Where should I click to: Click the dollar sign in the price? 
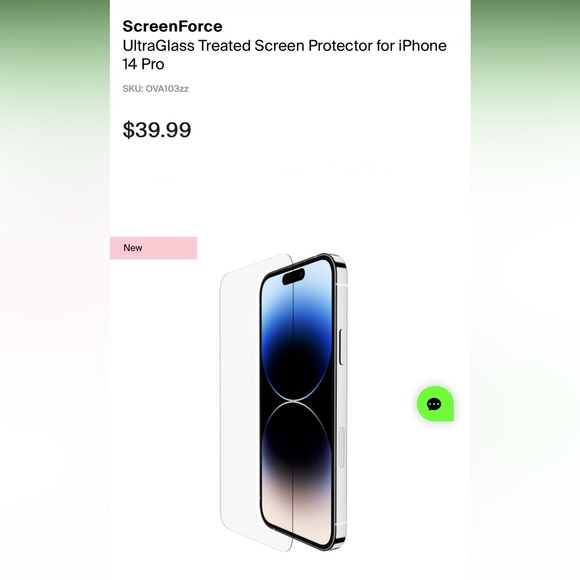[128, 130]
